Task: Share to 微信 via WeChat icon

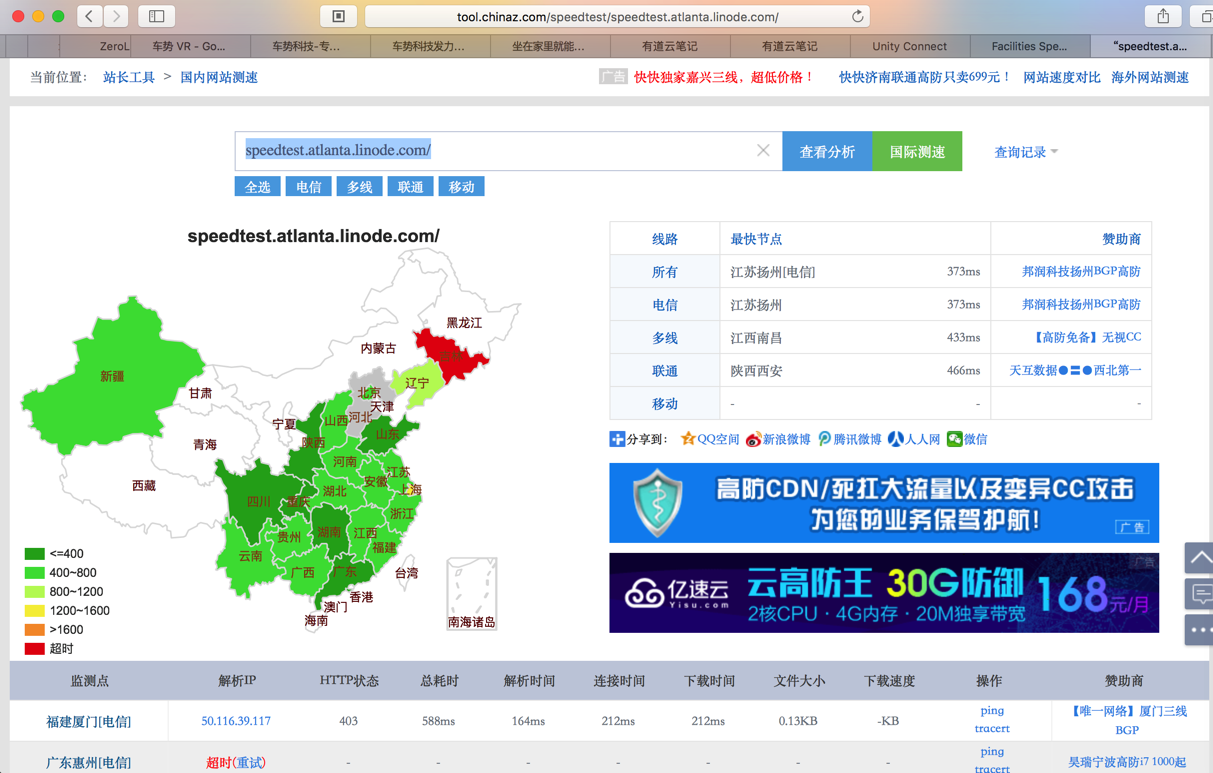Action: coord(954,439)
